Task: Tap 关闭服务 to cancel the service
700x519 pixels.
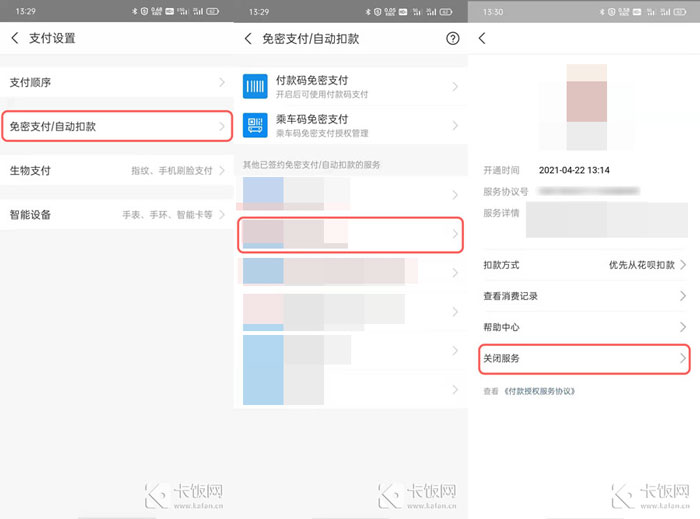Action: [x=584, y=358]
